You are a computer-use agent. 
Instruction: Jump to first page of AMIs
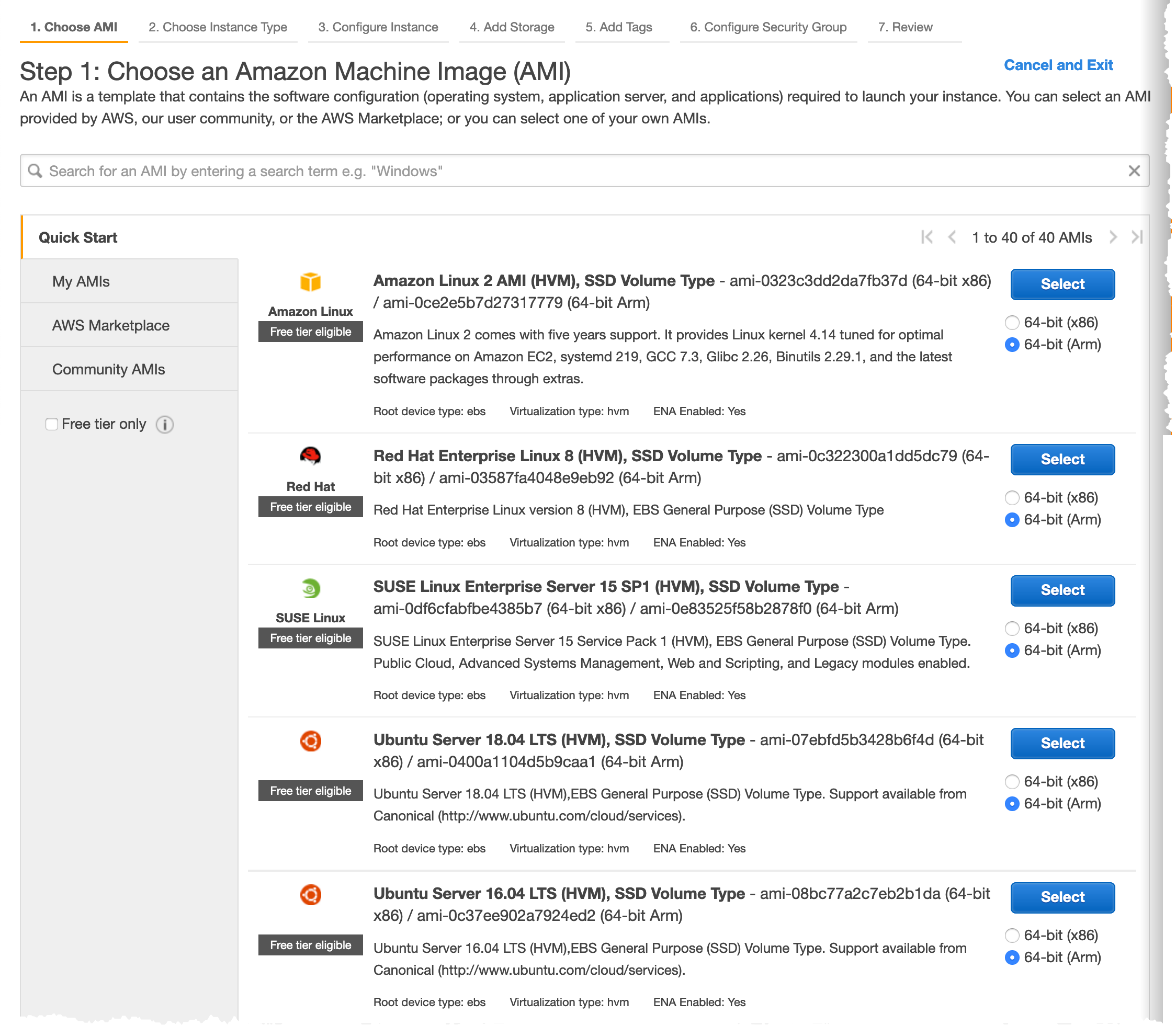click(x=927, y=237)
